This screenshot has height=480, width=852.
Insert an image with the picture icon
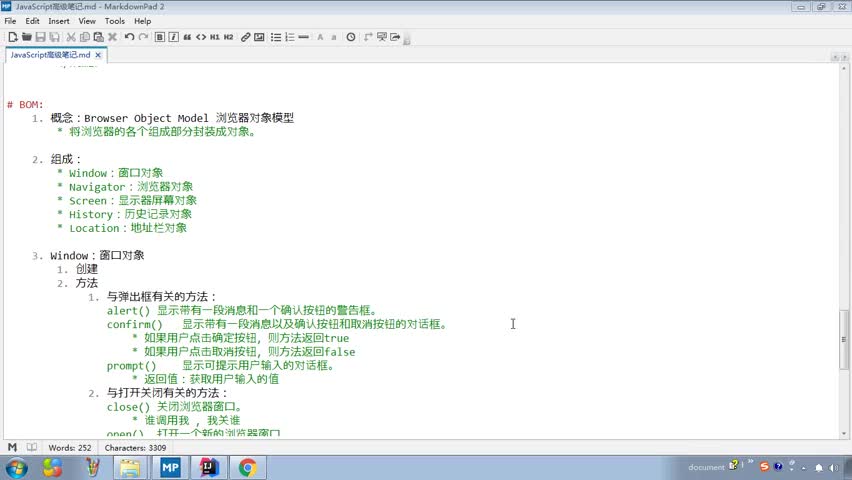coord(259,37)
